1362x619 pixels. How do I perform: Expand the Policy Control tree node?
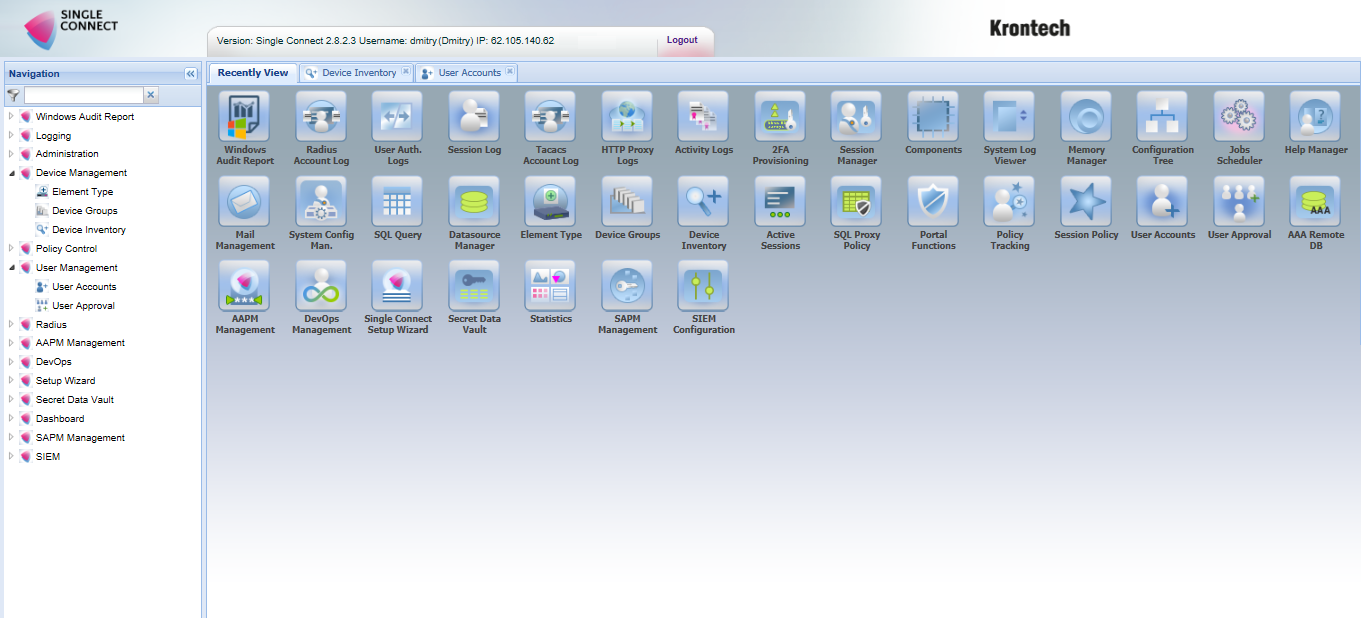point(11,249)
